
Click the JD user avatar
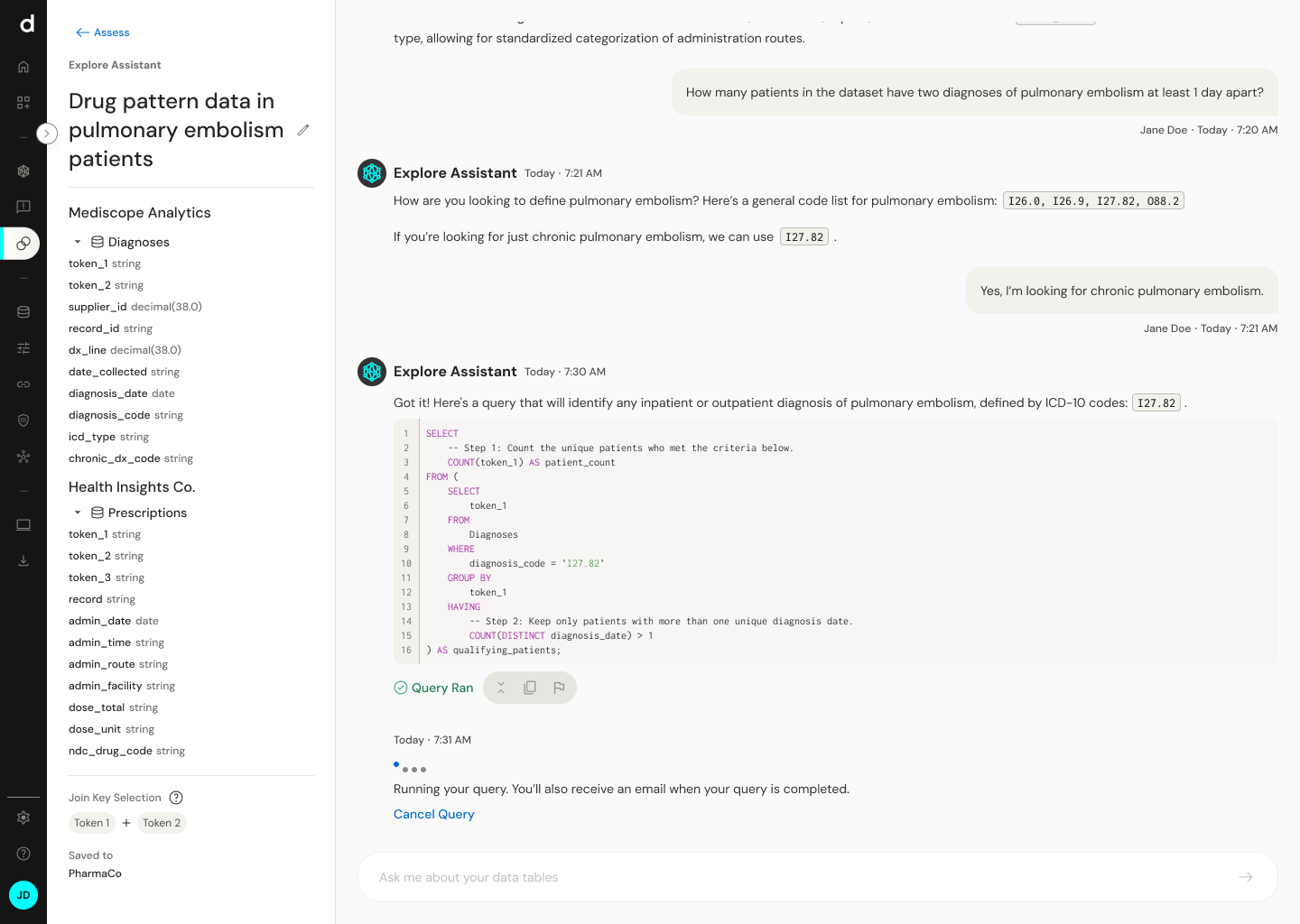pyautogui.click(x=23, y=895)
